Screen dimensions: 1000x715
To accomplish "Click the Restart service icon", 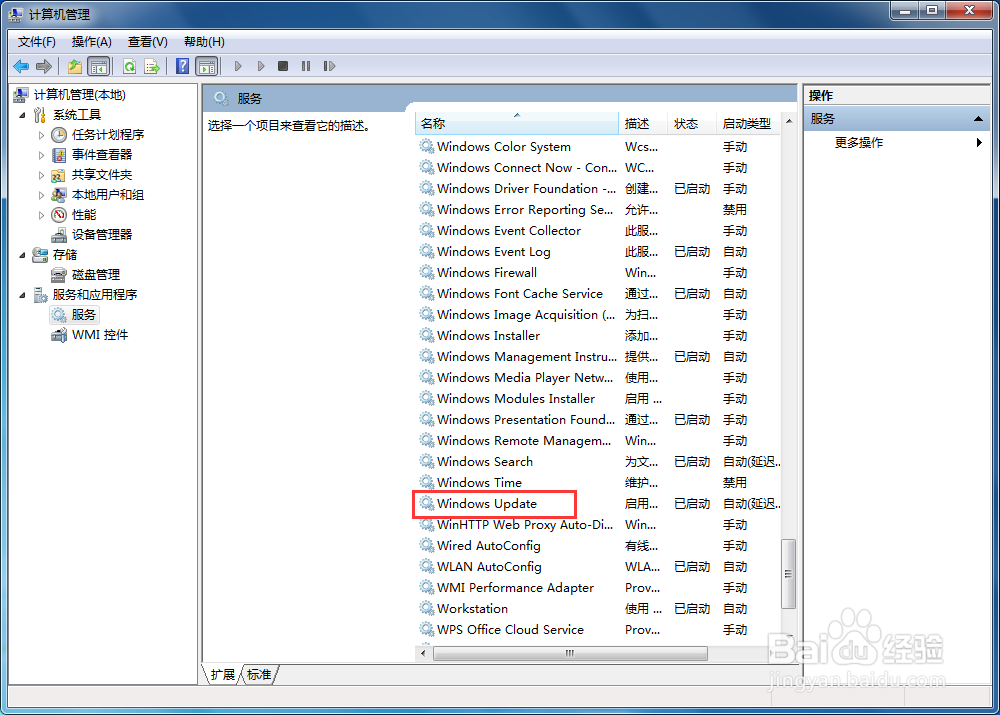I will 329,66.
